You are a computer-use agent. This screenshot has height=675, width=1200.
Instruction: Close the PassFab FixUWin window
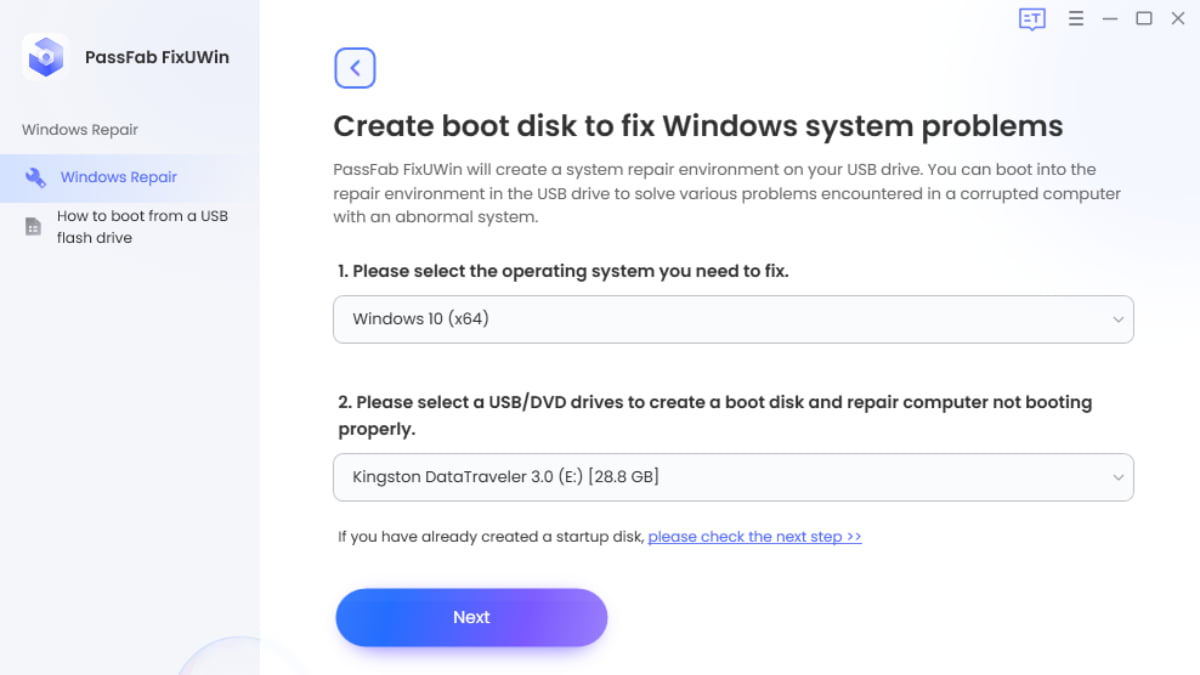pyautogui.click(x=1178, y=19)
